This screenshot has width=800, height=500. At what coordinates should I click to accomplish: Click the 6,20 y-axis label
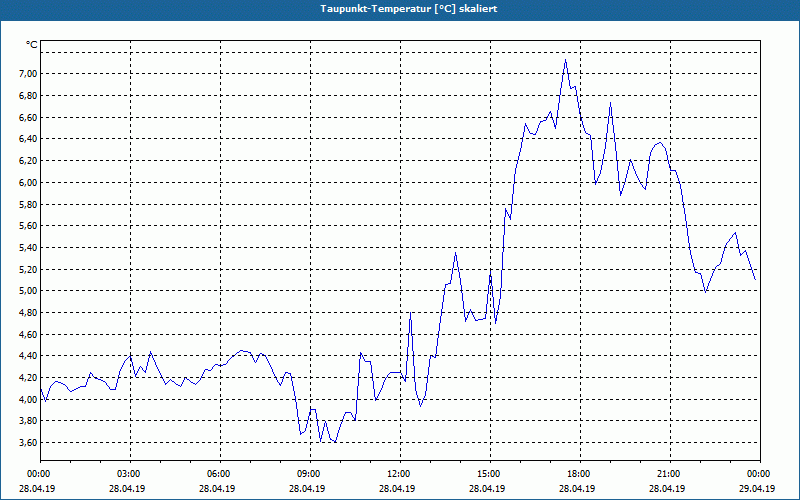(29, 161)
